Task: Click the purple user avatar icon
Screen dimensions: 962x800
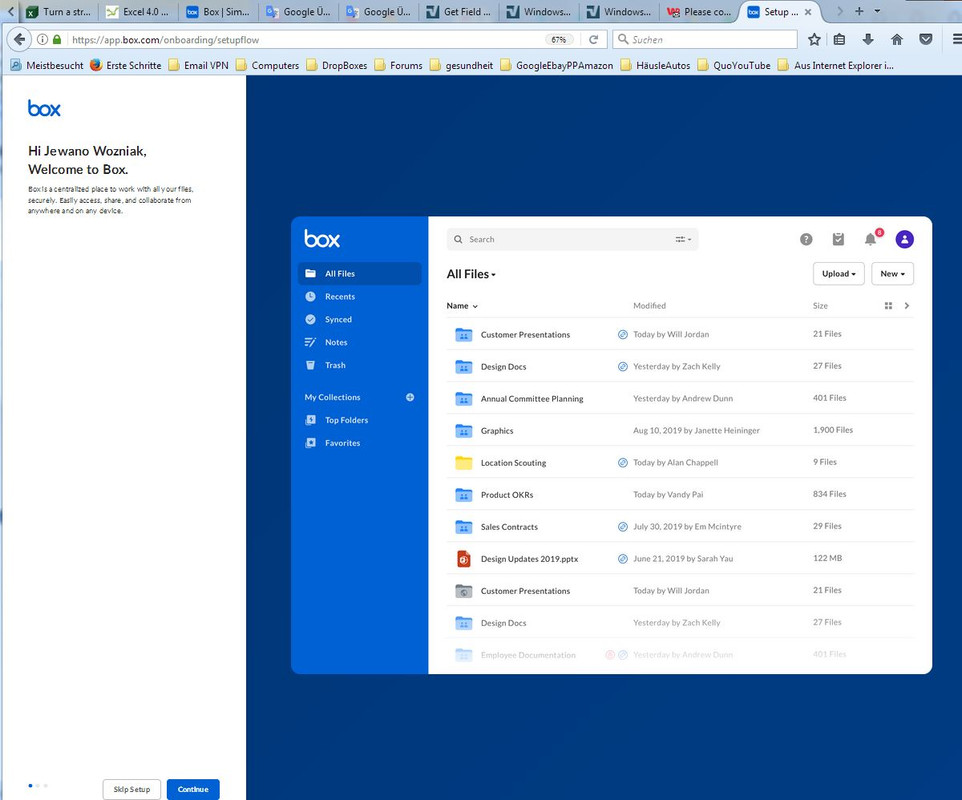Action: coord(904,239)
